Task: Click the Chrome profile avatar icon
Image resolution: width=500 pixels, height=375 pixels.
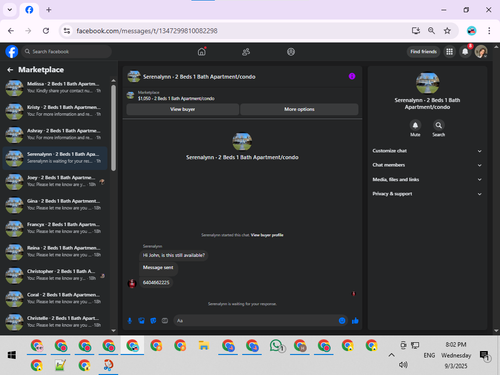Action: point(471,31)
